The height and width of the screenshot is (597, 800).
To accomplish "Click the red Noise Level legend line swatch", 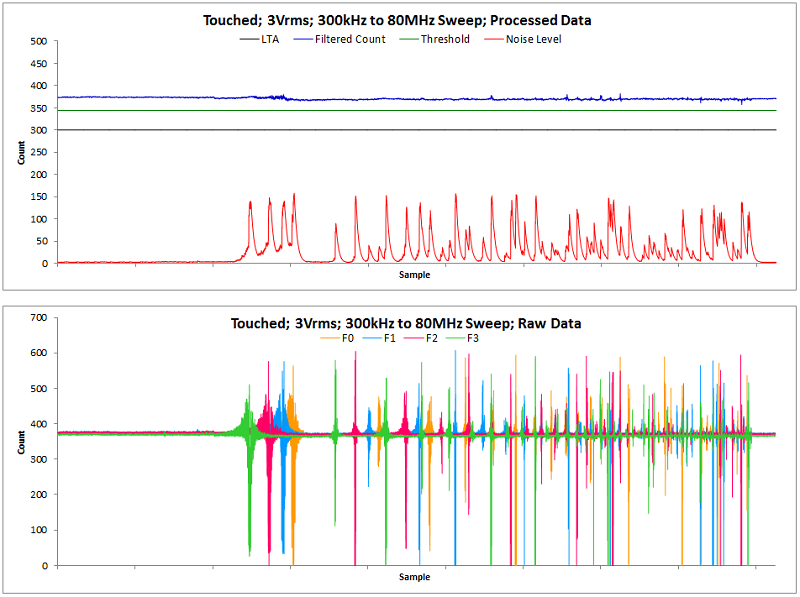I will pos(494,40).
